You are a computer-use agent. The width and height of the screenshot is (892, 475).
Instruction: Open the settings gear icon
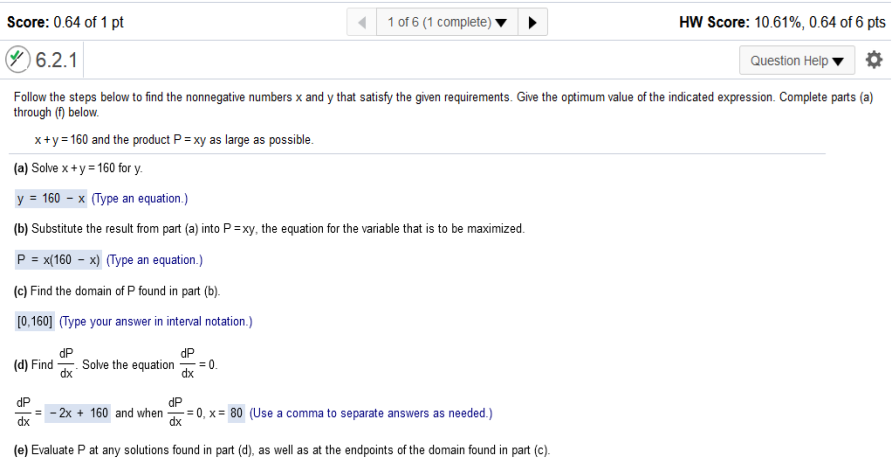coord(874,60)
